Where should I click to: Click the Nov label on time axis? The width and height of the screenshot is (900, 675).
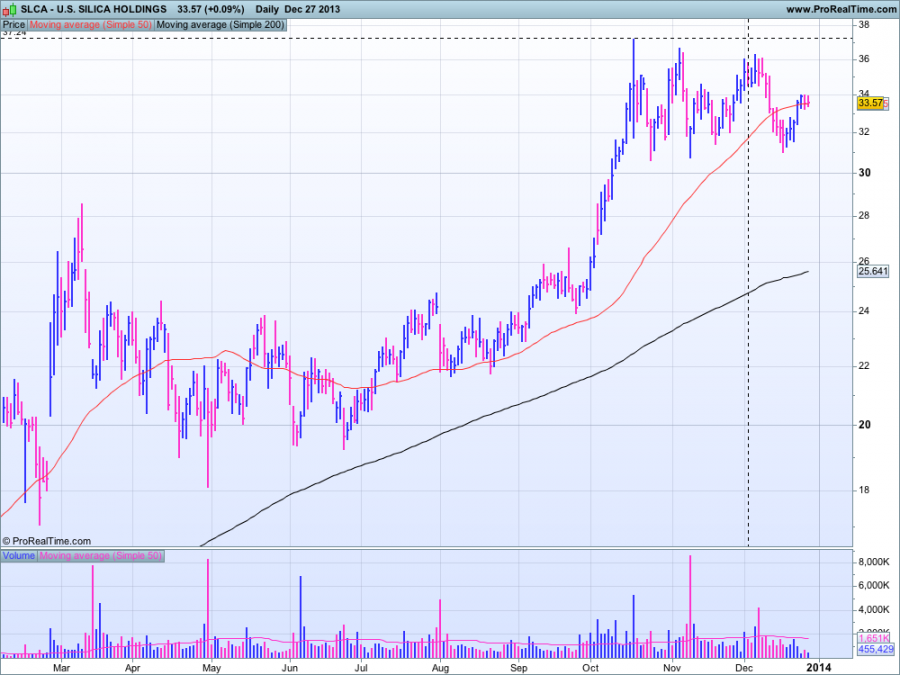(672, 668)
